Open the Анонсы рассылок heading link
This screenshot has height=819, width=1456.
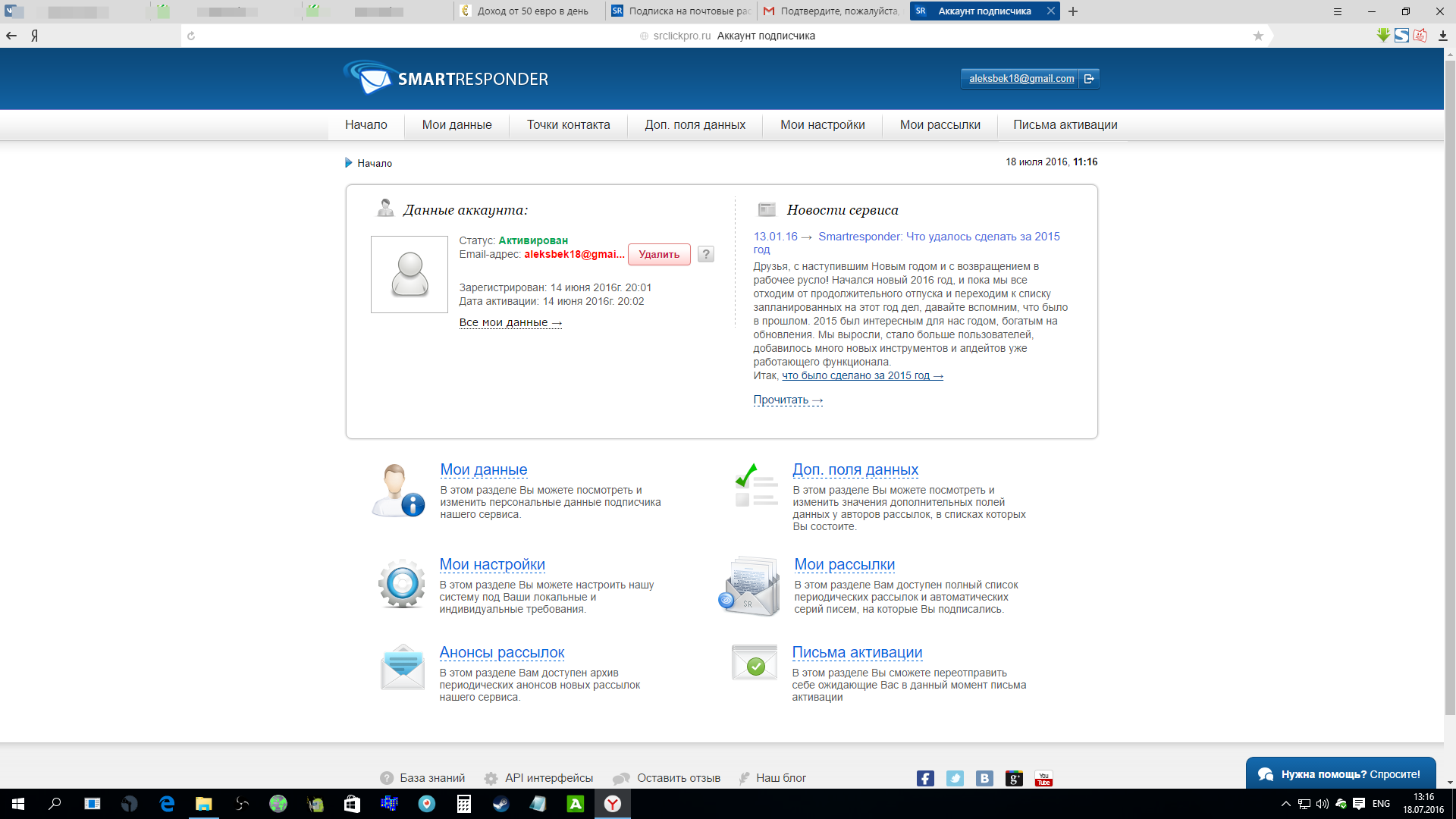502,652
